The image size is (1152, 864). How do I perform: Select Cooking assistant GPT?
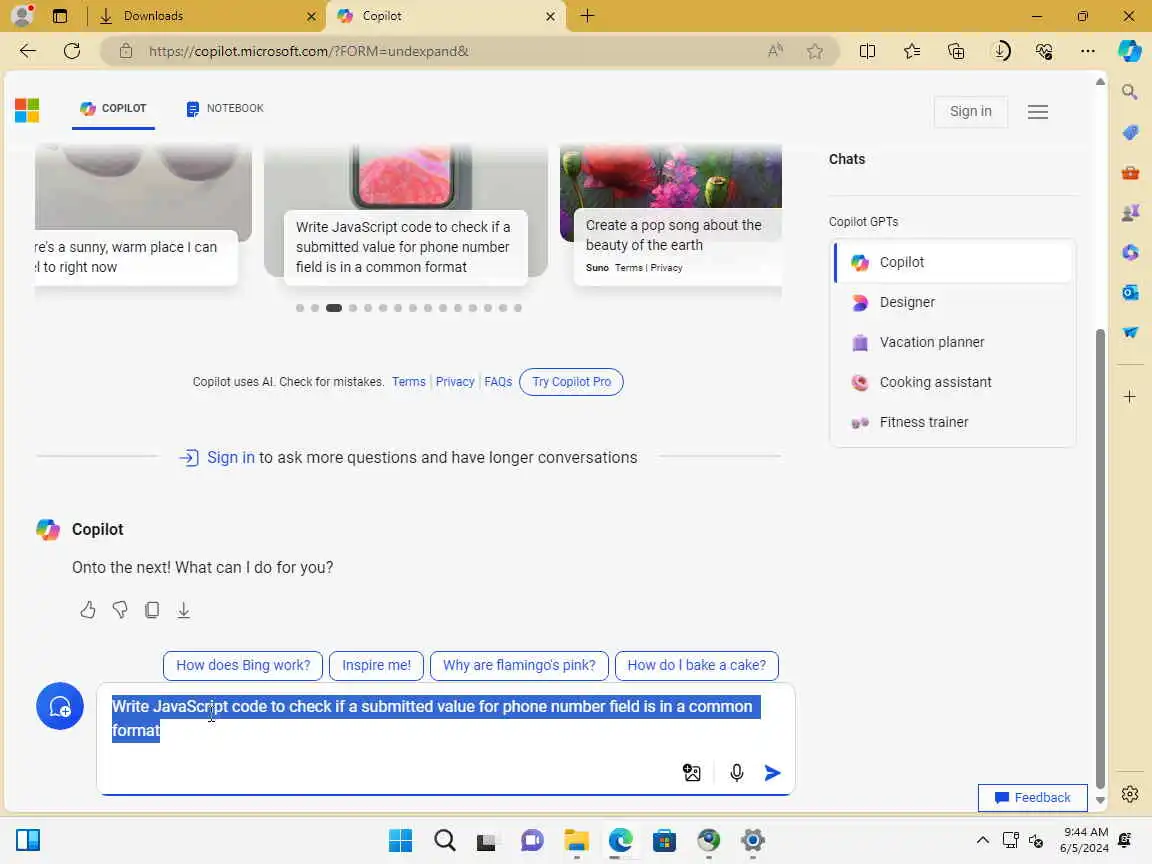(953, 382)
